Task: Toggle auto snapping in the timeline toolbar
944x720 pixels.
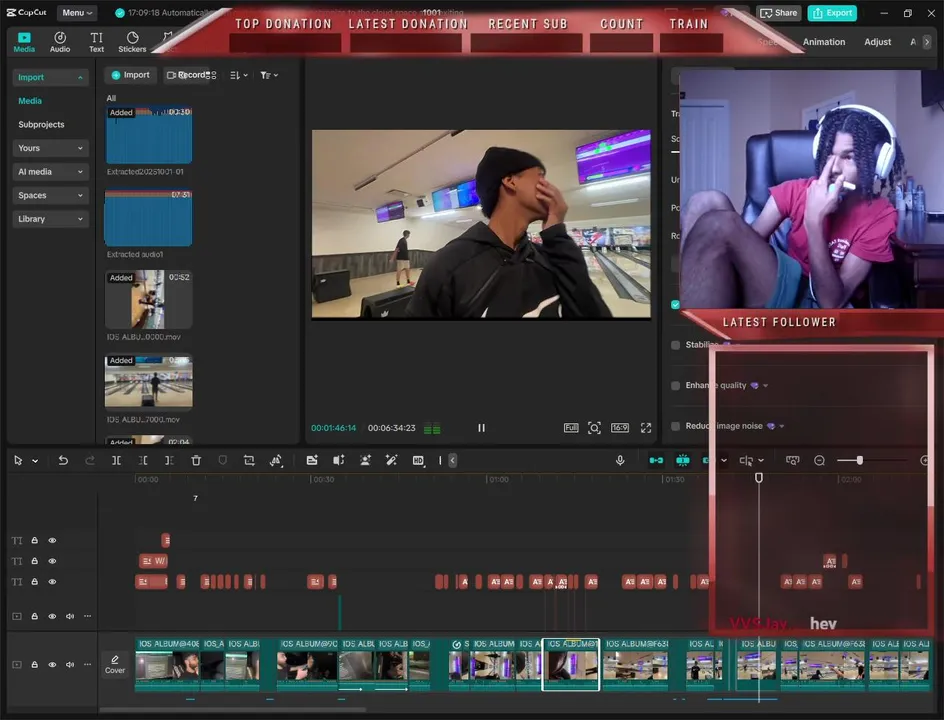Action: point(683,461)
